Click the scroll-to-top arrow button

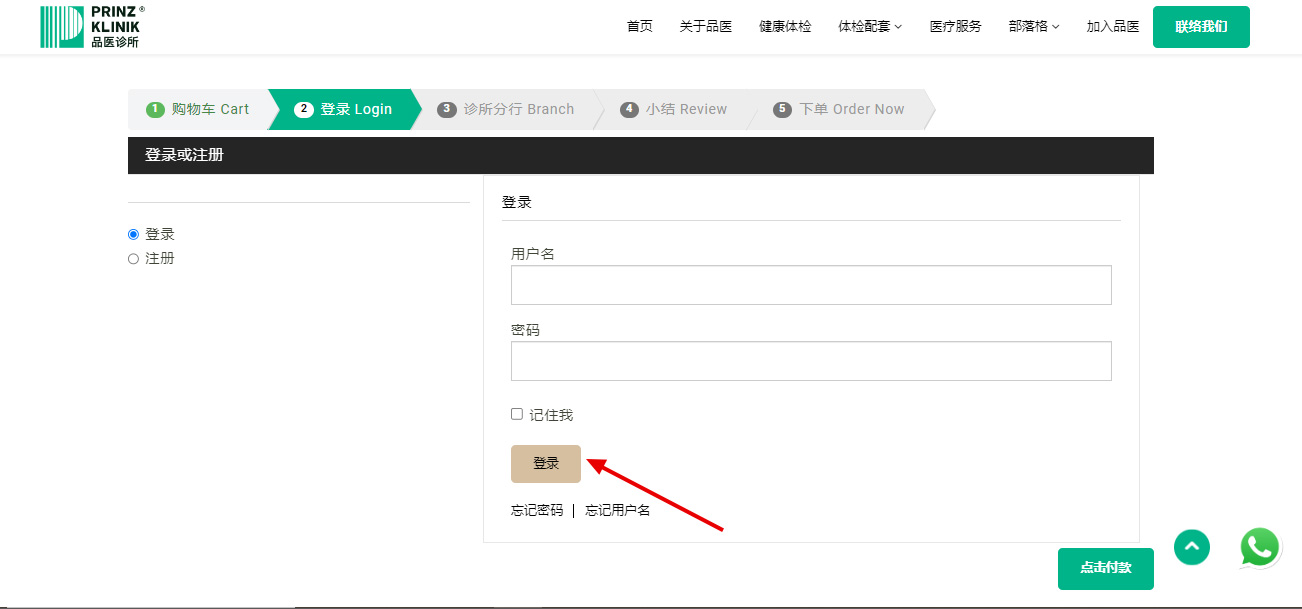1191,547
